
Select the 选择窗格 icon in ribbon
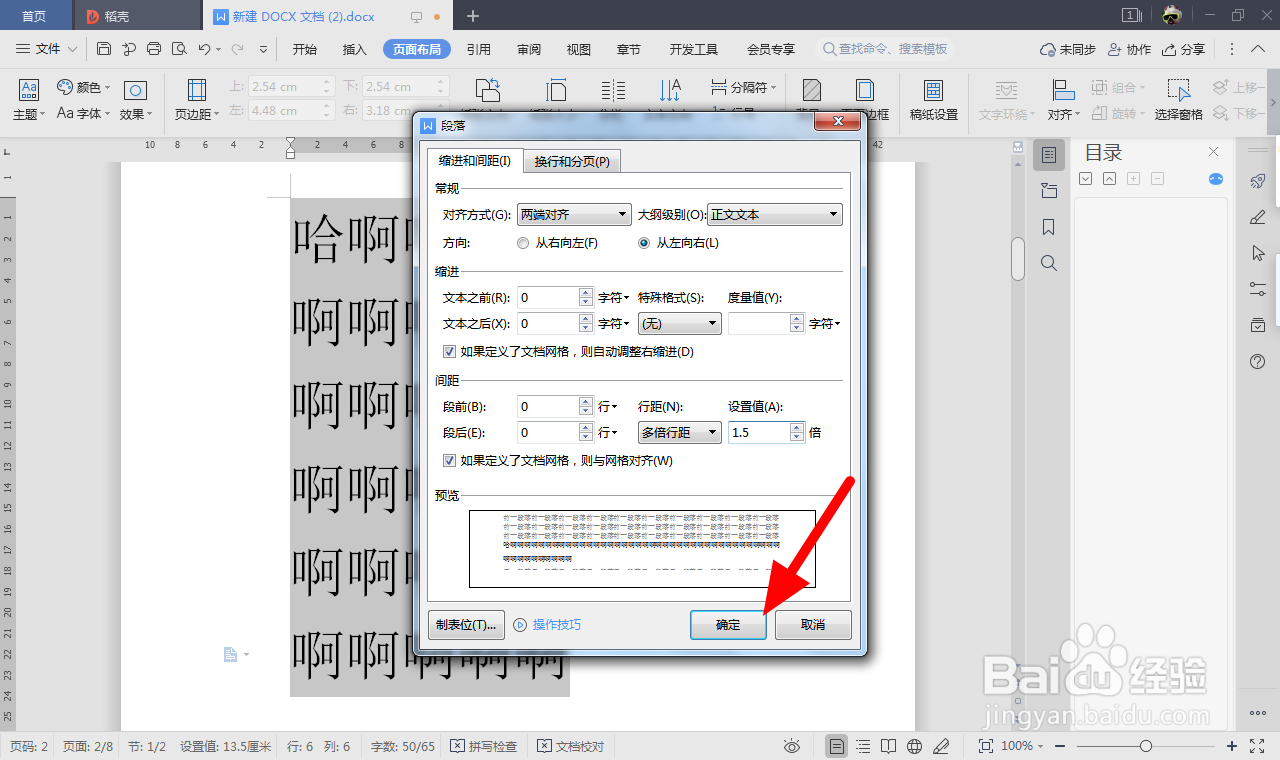[x=1178, y=95]
